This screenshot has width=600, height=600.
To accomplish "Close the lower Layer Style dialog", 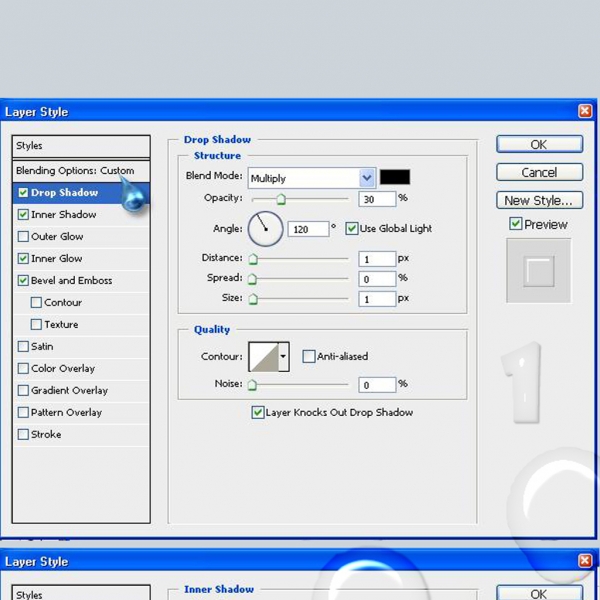I will pos(584,561).
